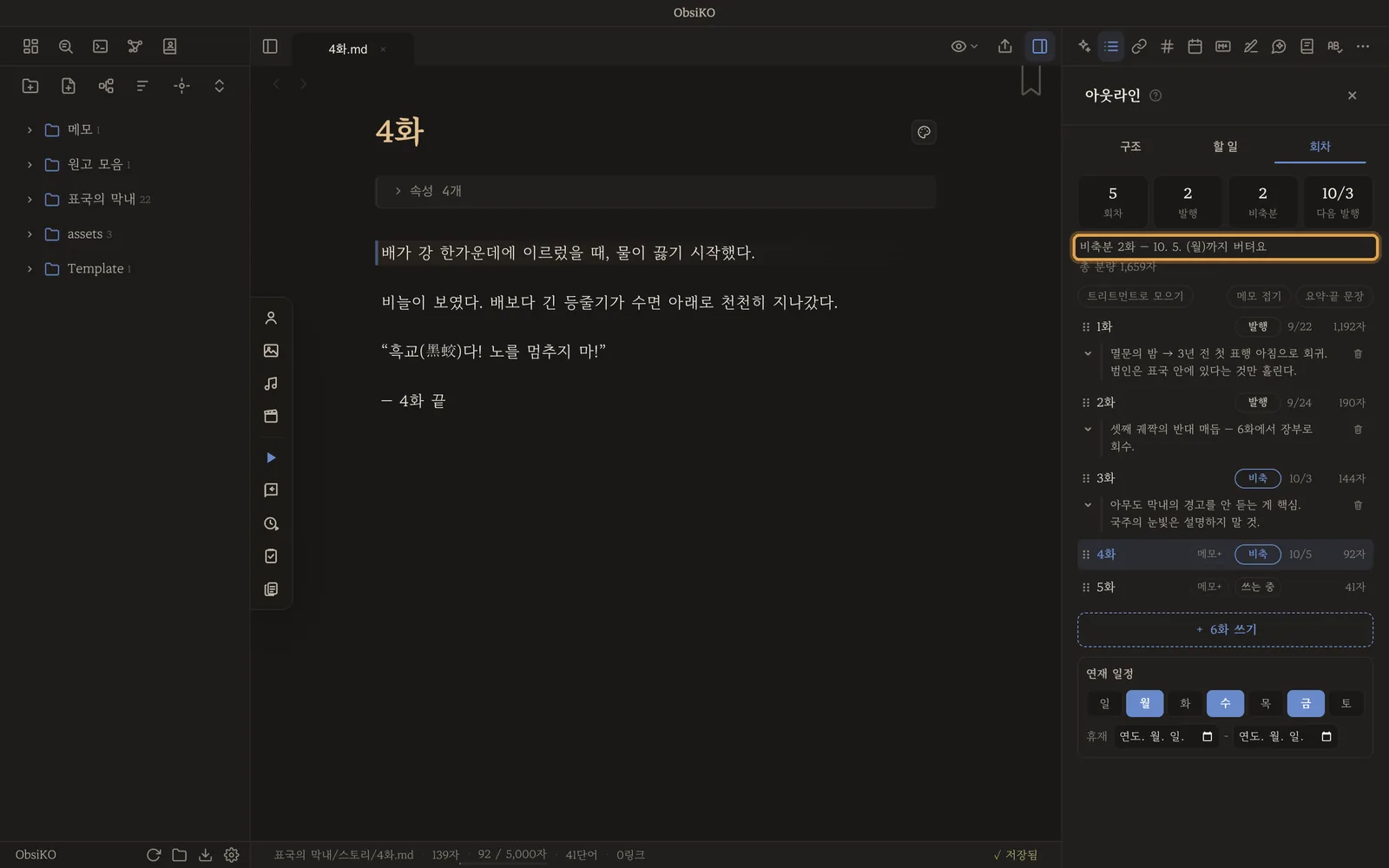Click the bookmark icon above the note

(1030, 80)
